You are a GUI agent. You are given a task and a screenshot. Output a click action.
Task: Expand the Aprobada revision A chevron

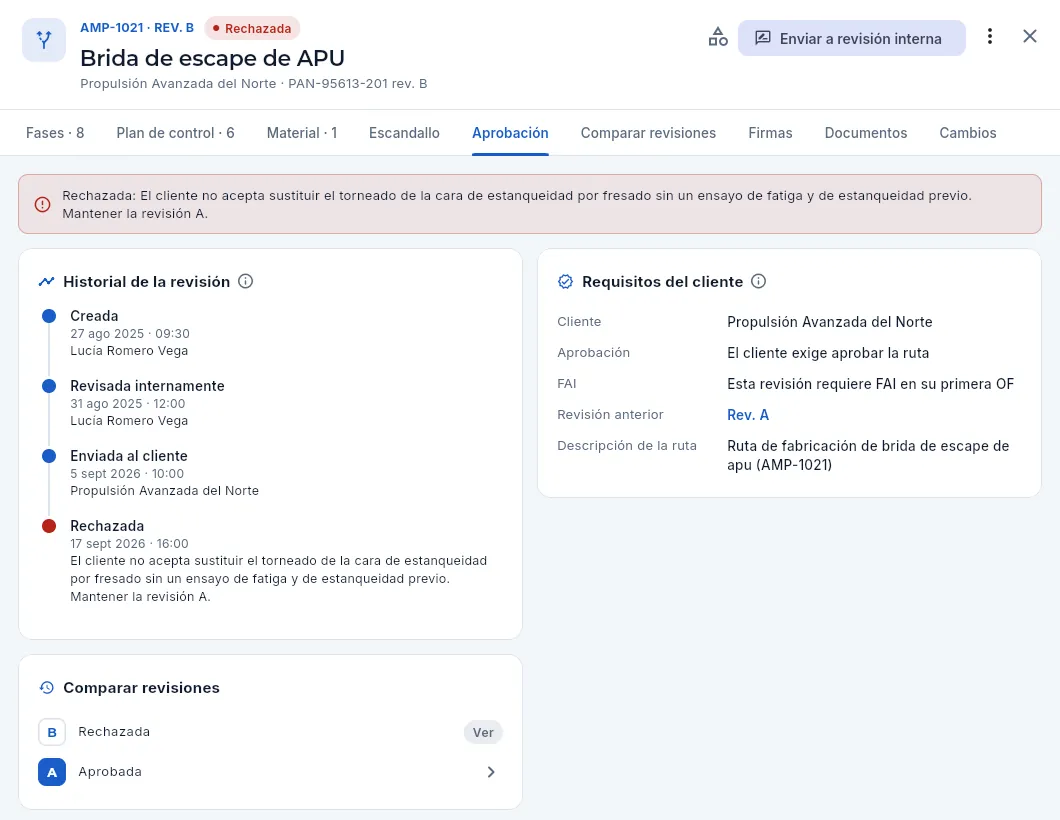point(491,772)
